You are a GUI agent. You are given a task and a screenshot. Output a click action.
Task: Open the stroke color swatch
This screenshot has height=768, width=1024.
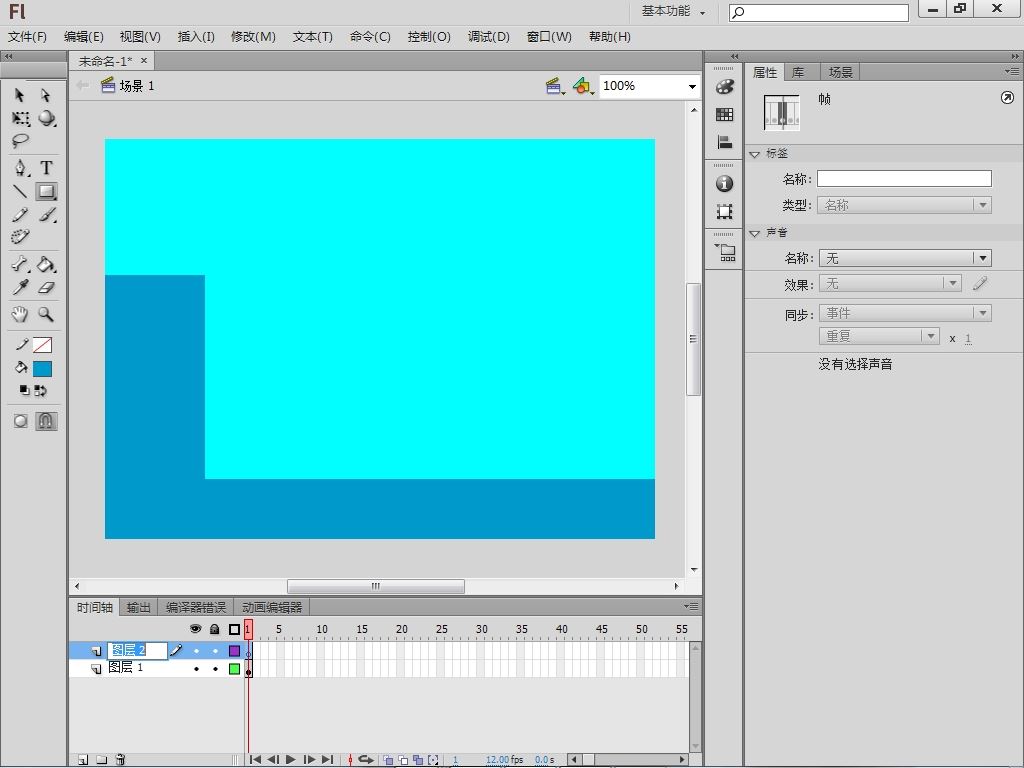point(42,345)
